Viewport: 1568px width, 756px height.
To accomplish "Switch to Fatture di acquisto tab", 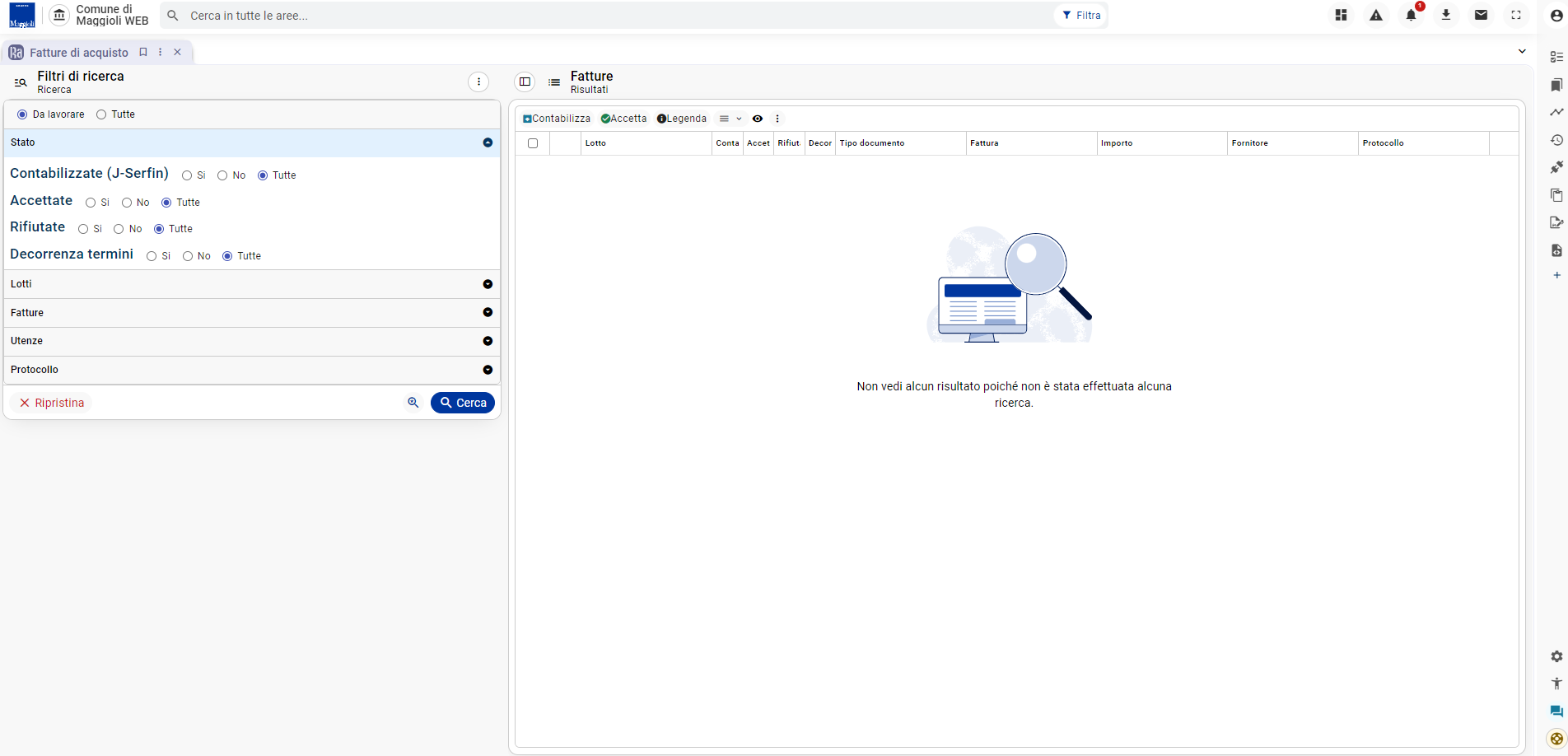I will coord(79,53).
